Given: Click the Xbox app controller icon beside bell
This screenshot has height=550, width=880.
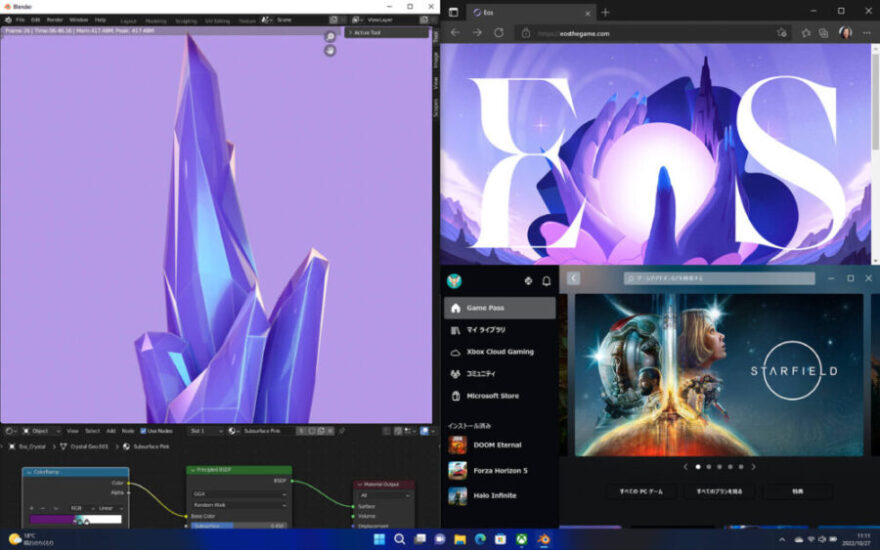Looking at the screenshot, I should 528,281.
